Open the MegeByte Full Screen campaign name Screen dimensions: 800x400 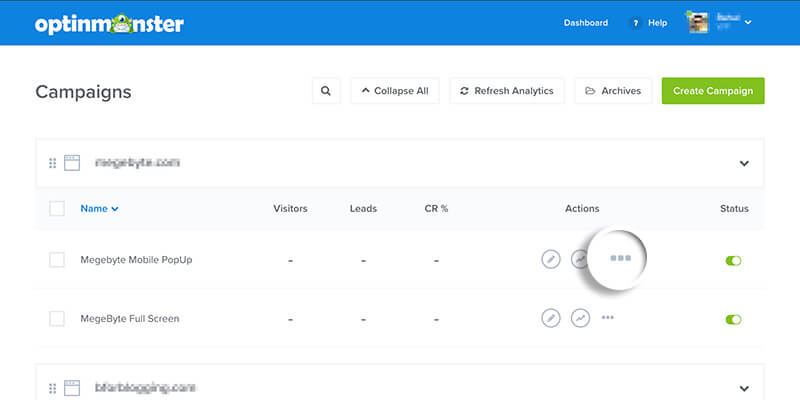click(130, 319)
